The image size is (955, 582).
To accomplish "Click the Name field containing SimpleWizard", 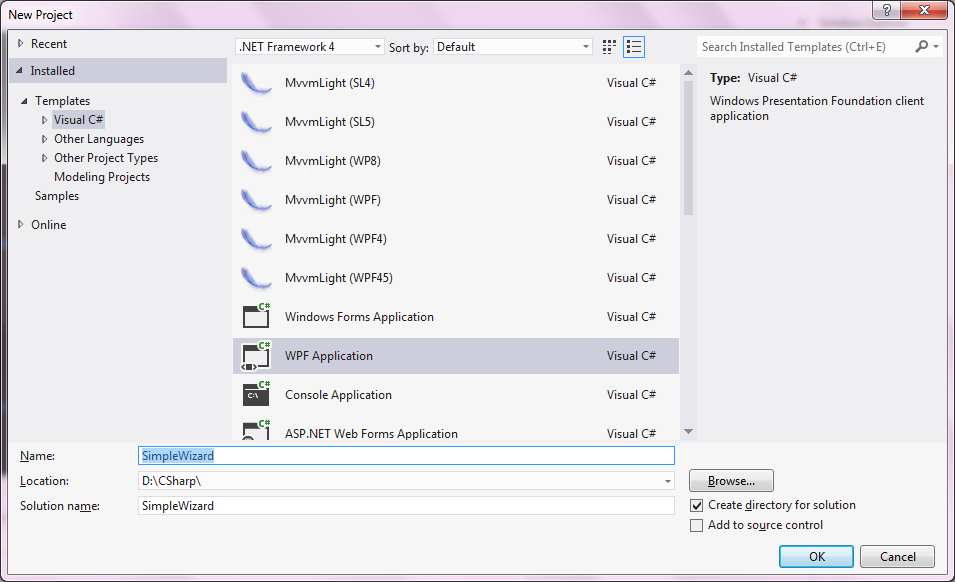I will pos(406,456).
